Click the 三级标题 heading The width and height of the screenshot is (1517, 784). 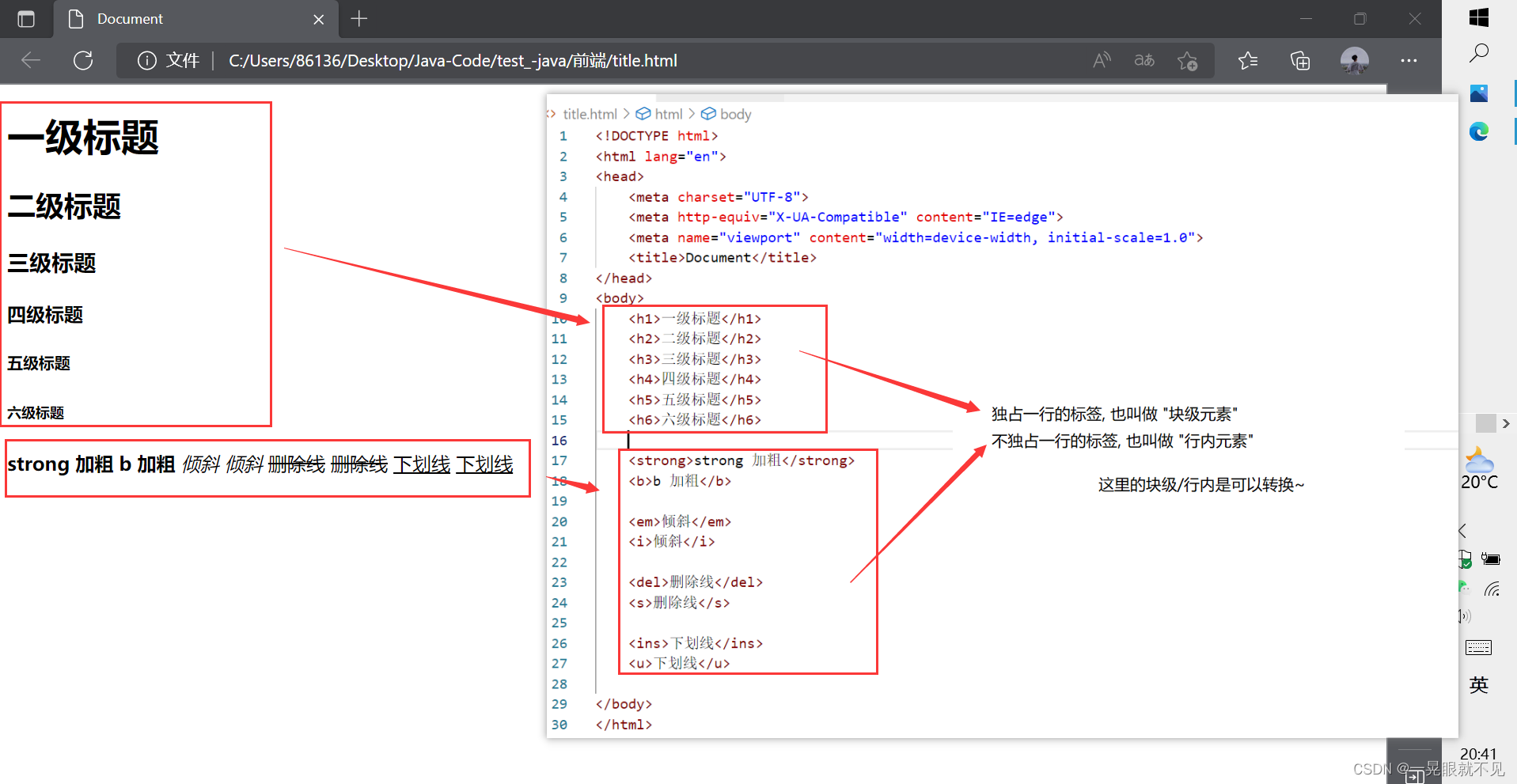click(51, 263)
